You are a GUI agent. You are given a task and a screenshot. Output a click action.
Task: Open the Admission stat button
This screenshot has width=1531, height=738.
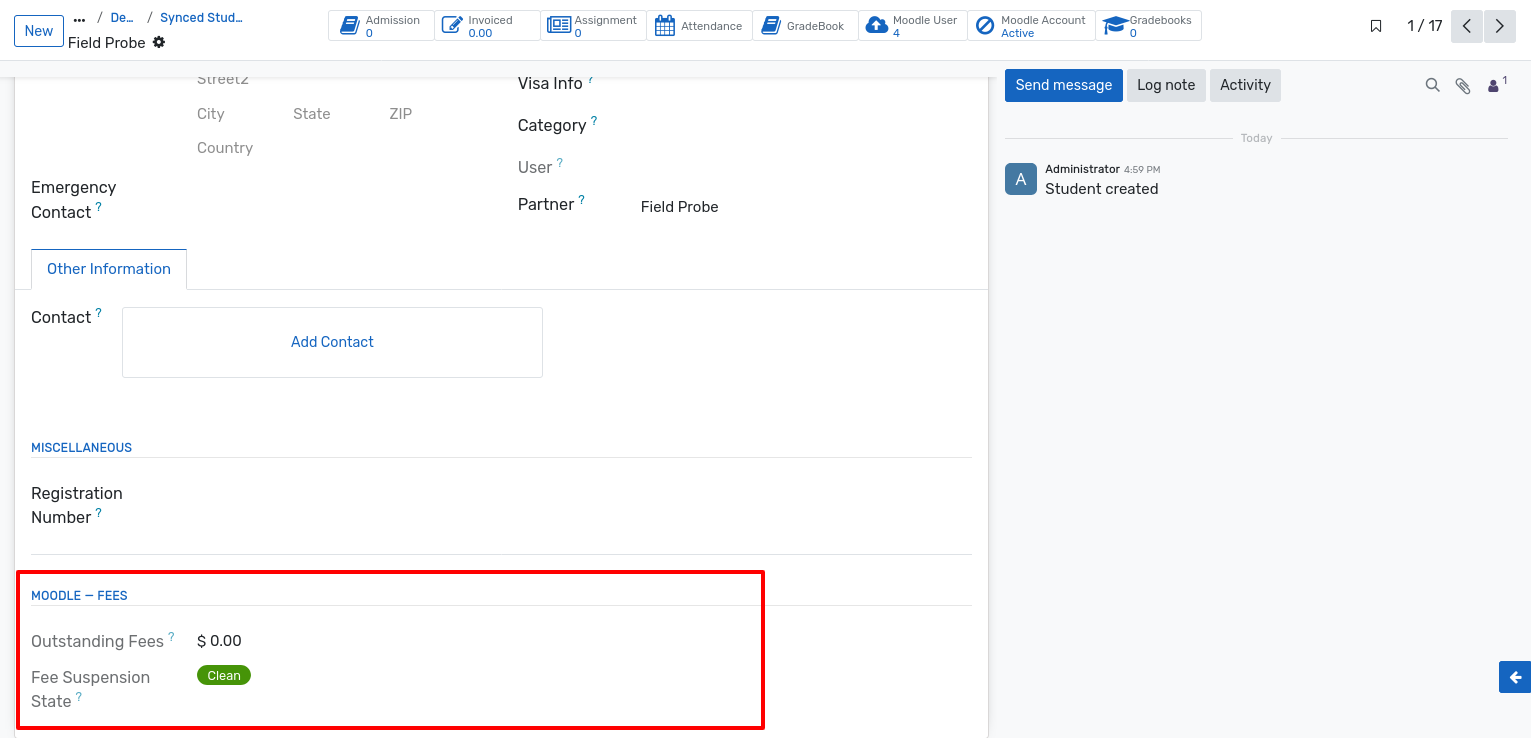point(381,26)
